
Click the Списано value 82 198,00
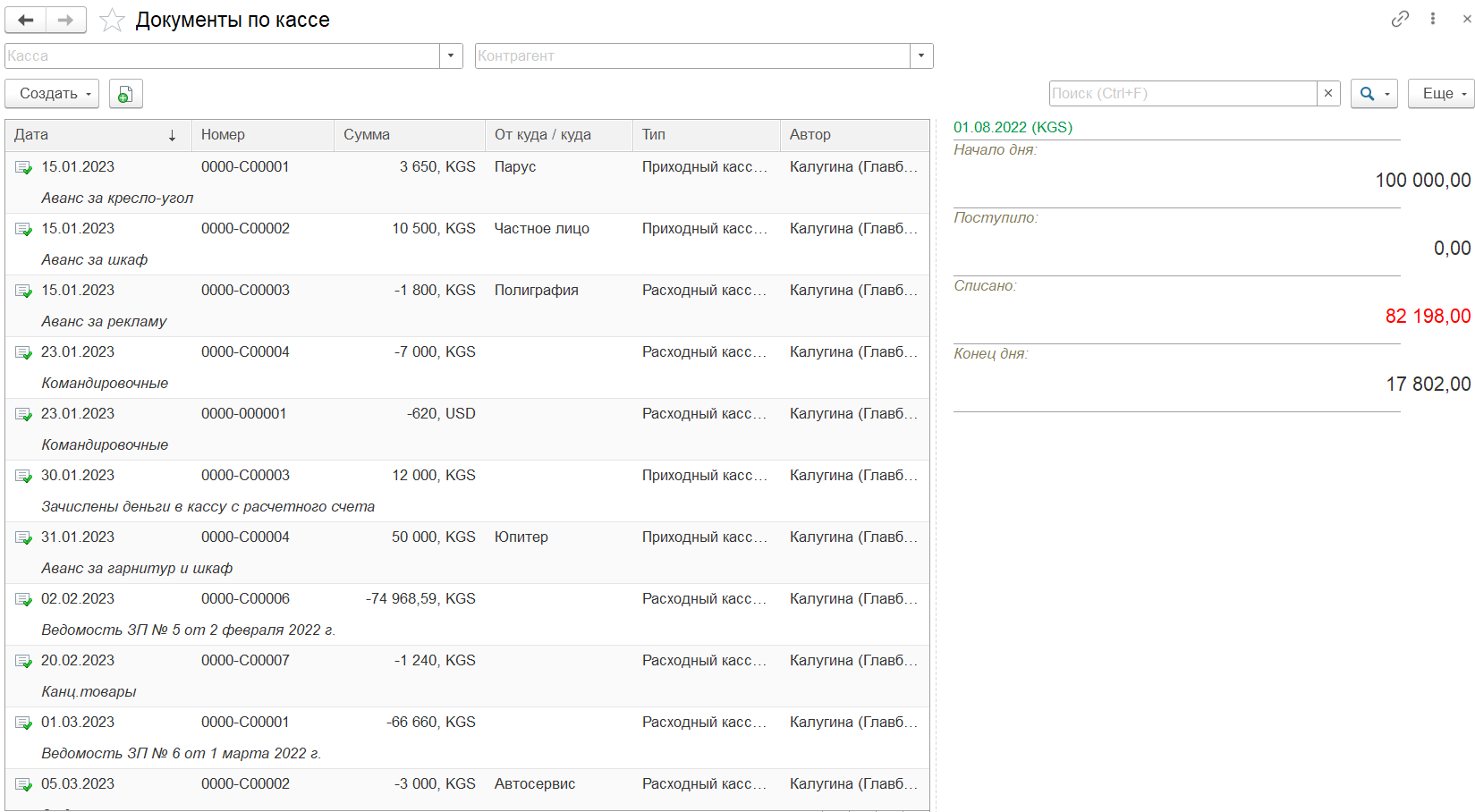1428,317
